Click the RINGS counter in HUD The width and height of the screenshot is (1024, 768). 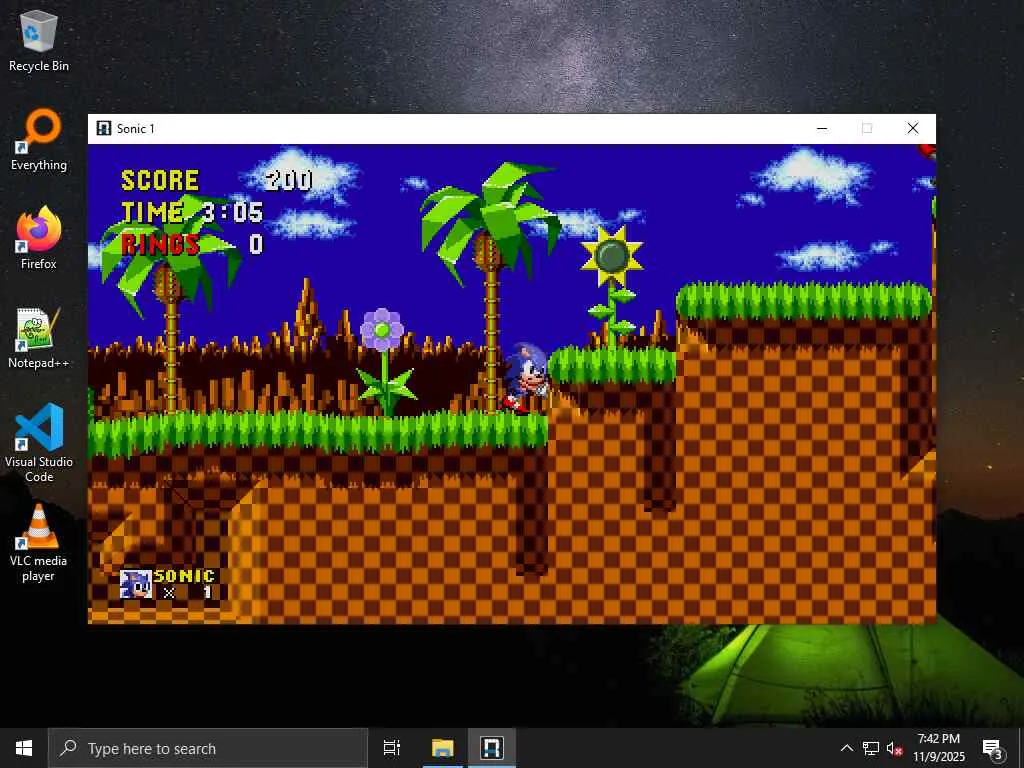click(x=192, y=244)
